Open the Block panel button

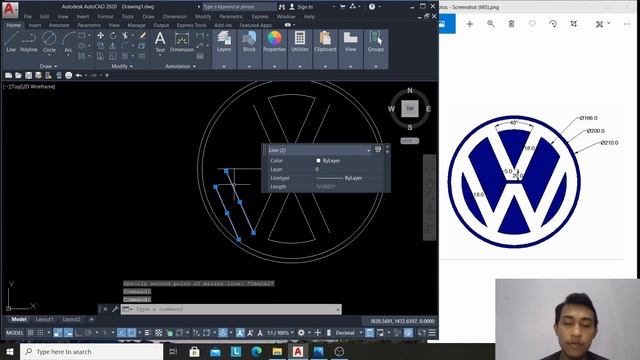(x=249, y=42)
